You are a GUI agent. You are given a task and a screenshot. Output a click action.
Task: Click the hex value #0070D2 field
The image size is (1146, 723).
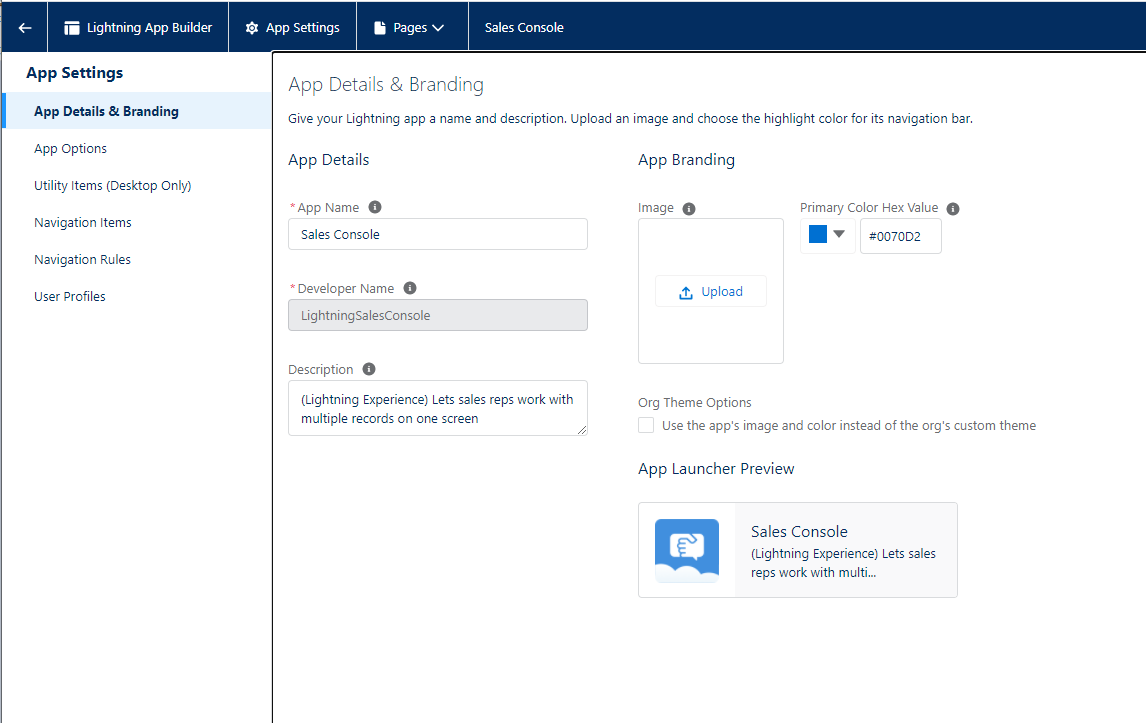click(900, 236)
